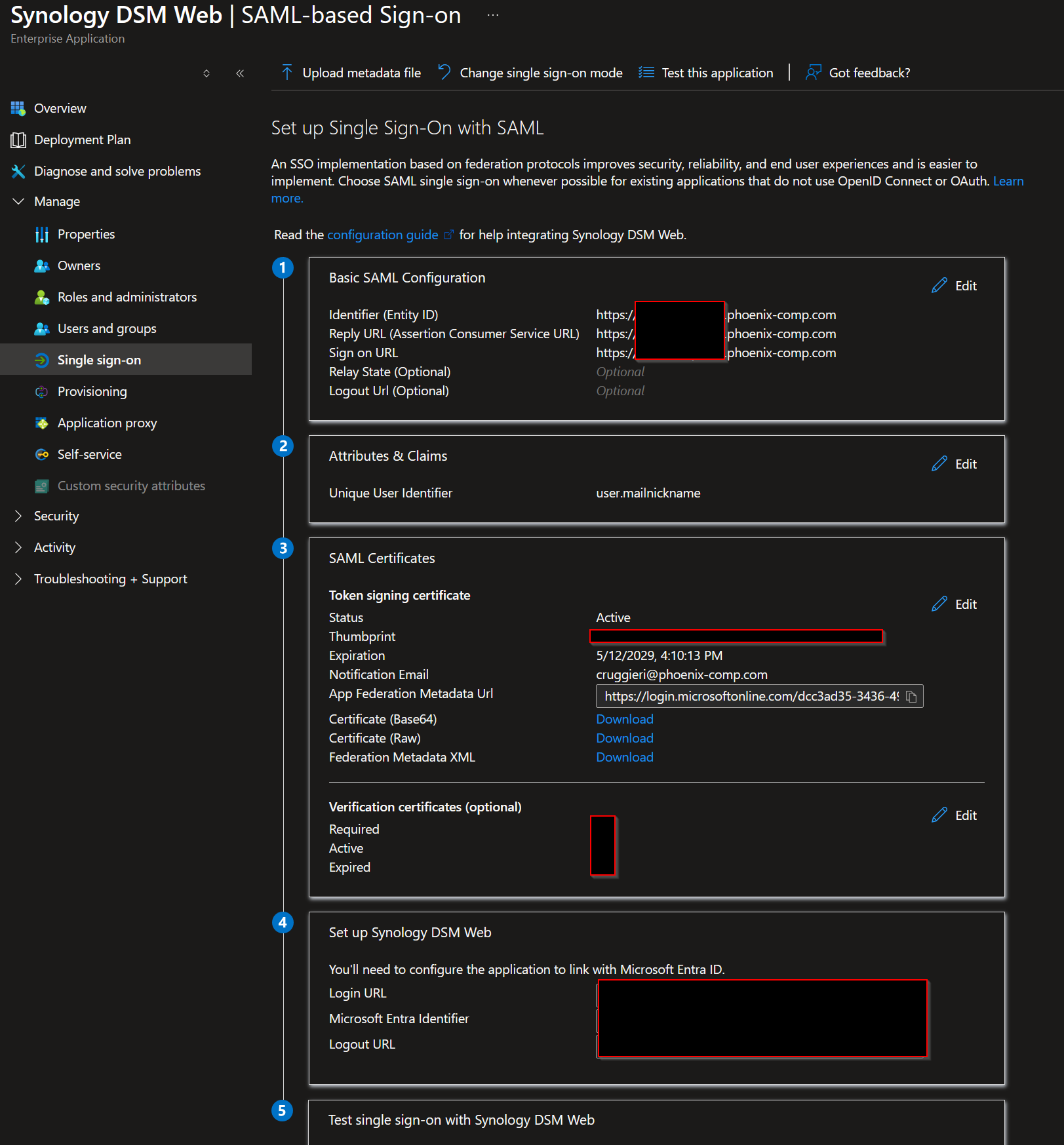Open Application proxy settings
This screenshot has height=1145, width=1064.
(x=108, y=423)
